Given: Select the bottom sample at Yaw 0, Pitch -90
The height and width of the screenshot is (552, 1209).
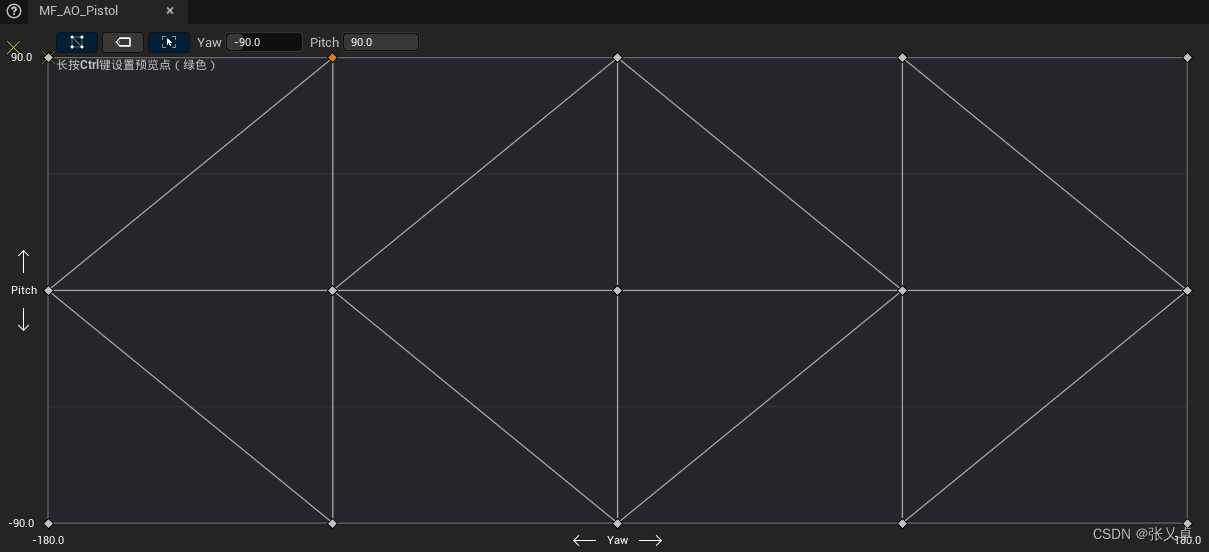Looking at the screenshot, I should pos(617,523).
